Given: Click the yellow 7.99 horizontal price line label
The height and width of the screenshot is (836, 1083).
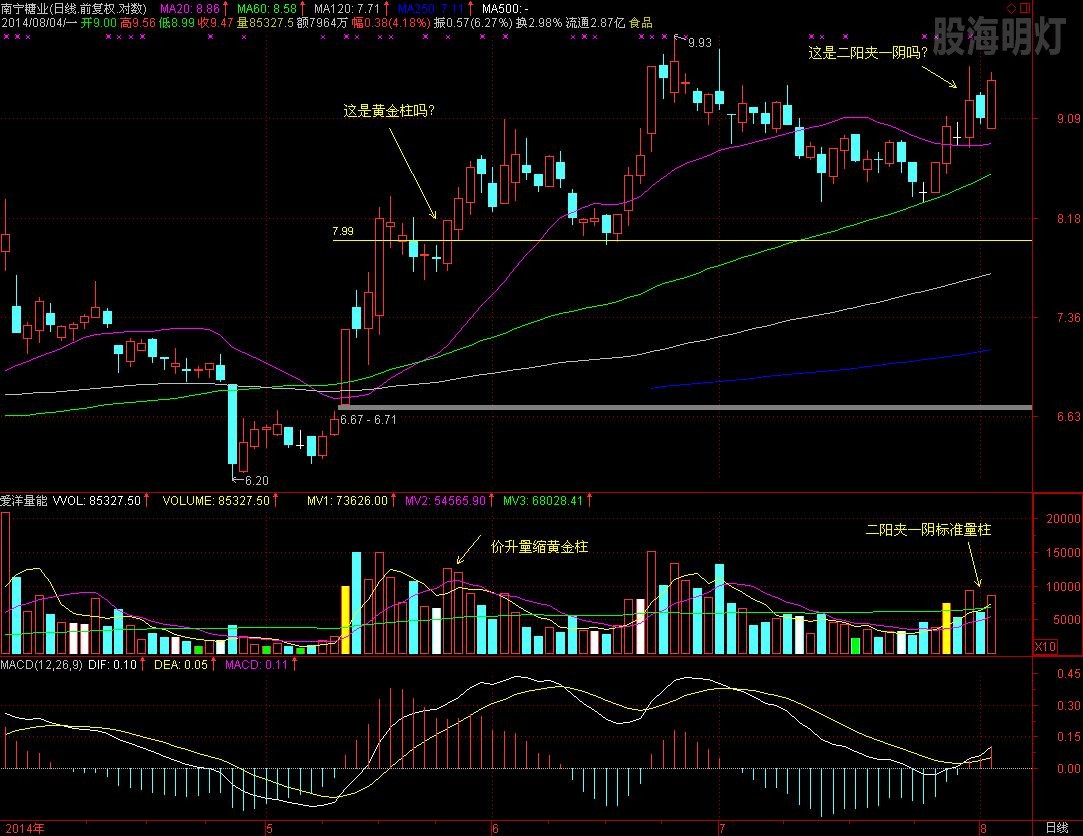Looking at the screenshot, I should [x=343, y=232].
